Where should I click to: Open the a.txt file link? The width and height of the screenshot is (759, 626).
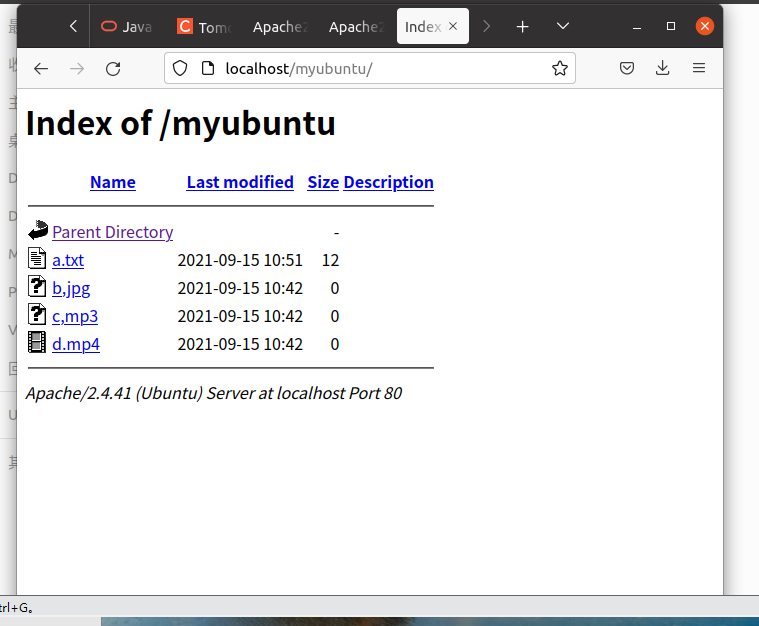[68, 260]
